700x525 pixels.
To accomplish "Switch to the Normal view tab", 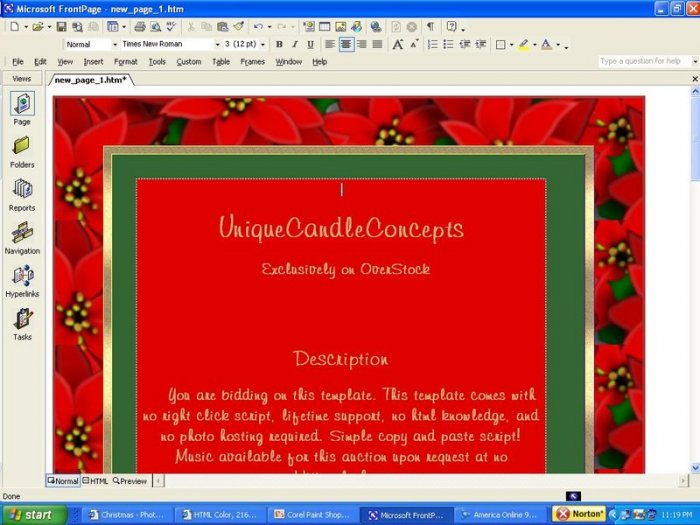I will point(63,481).
